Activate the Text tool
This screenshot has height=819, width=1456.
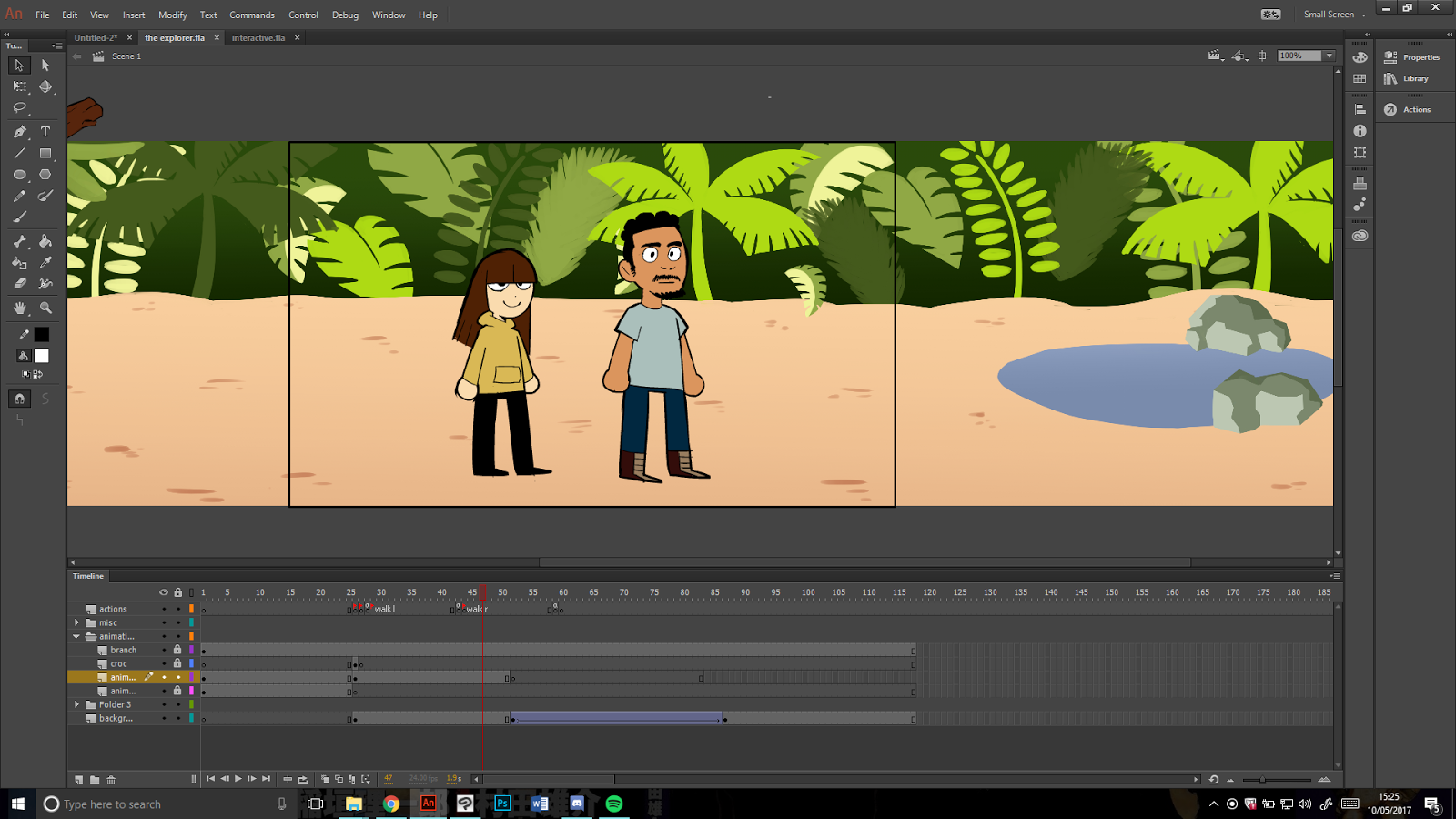pos(45,131)
